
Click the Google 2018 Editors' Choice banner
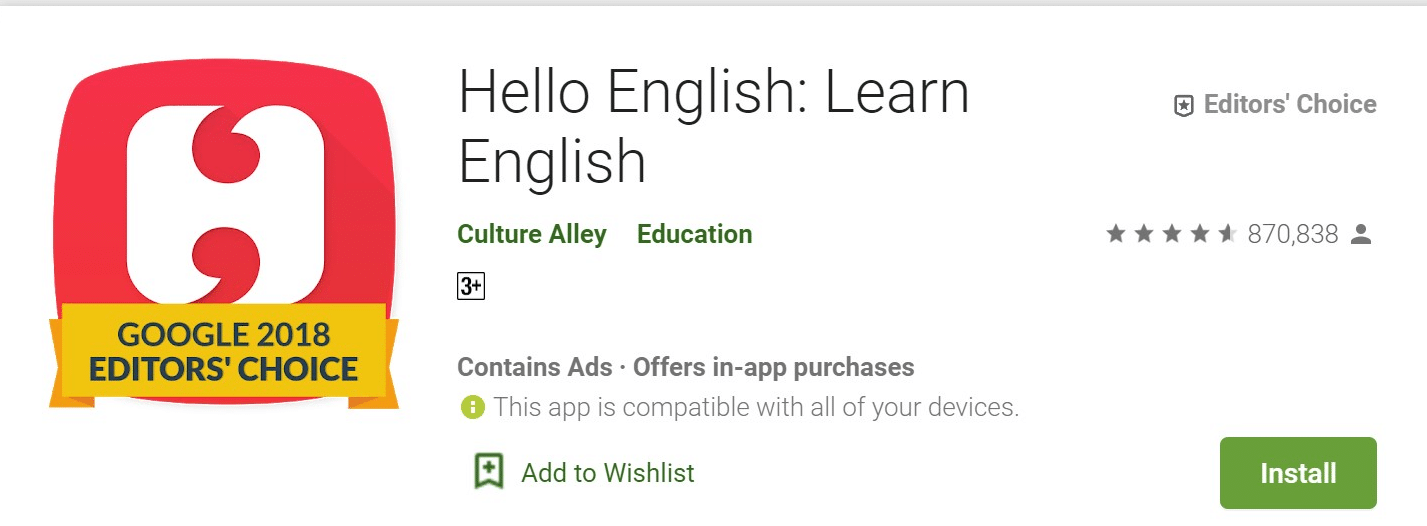point(223,351)
